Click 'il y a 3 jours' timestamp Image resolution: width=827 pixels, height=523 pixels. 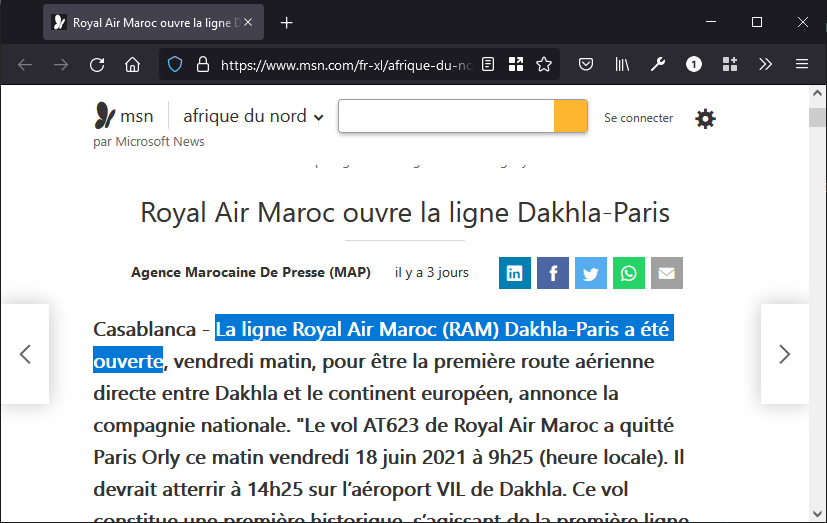(x=431, y=273)
